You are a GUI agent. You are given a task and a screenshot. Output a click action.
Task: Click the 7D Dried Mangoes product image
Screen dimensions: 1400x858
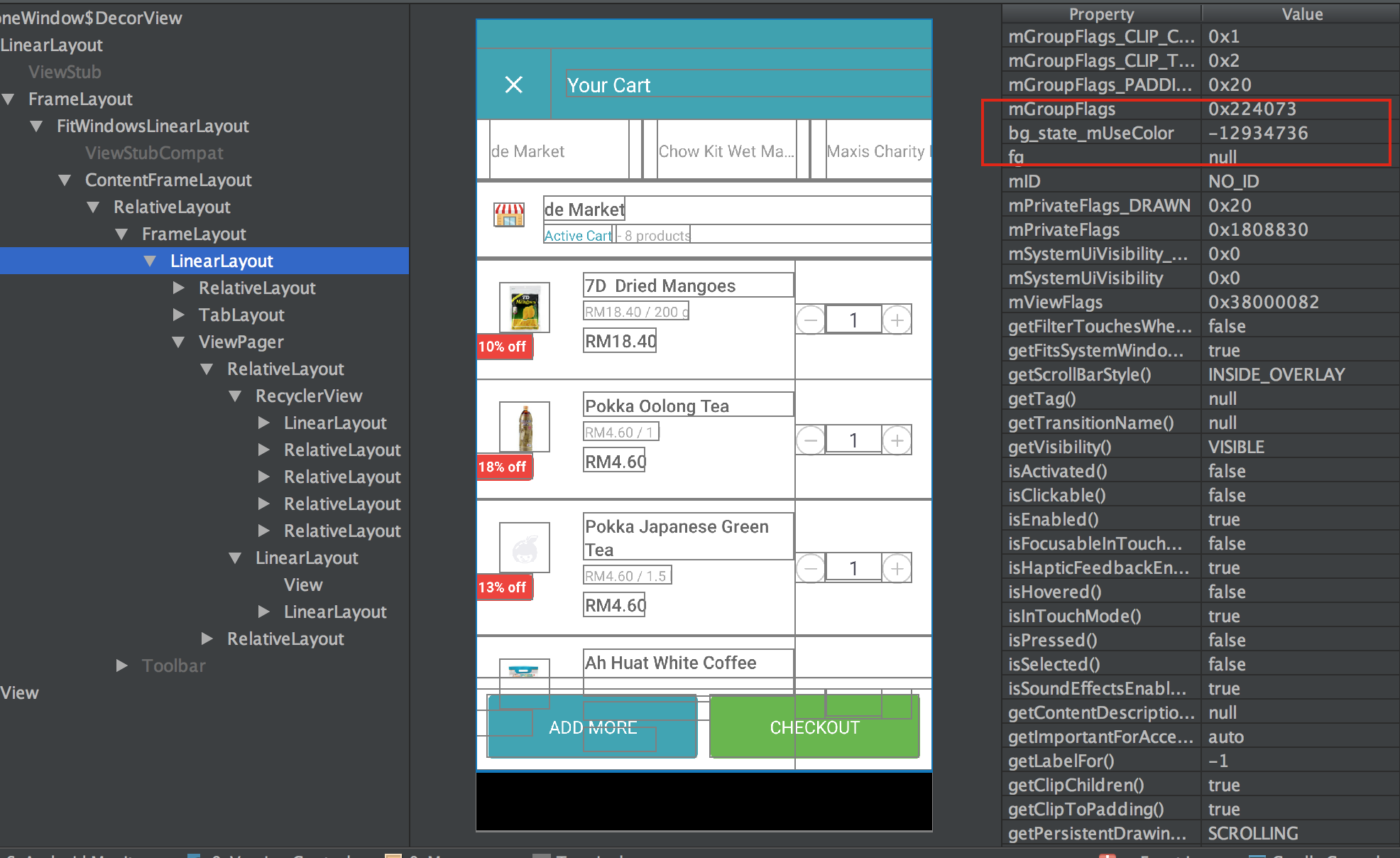525,308
